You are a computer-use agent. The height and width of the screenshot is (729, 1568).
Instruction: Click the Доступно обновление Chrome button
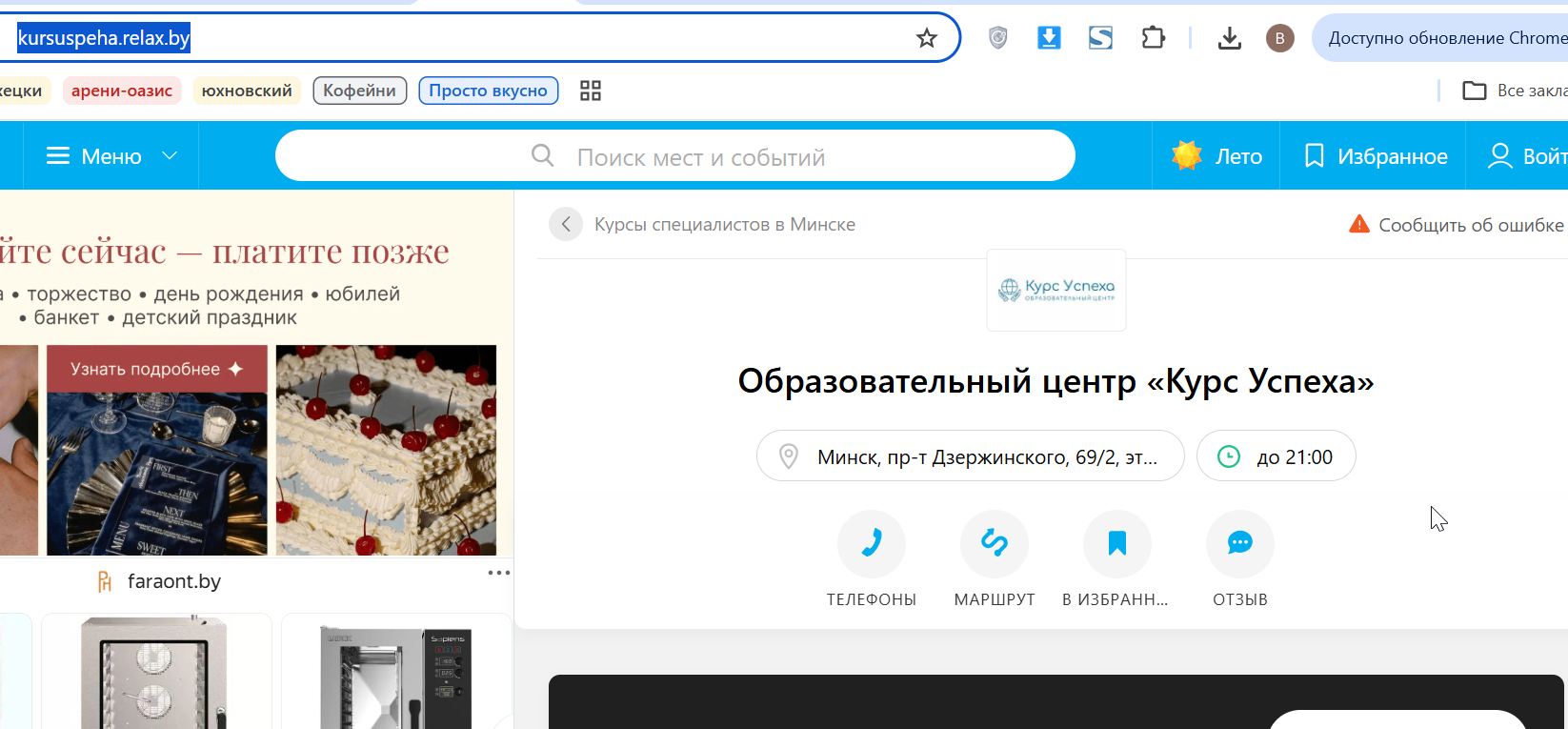pos(1440,38)
